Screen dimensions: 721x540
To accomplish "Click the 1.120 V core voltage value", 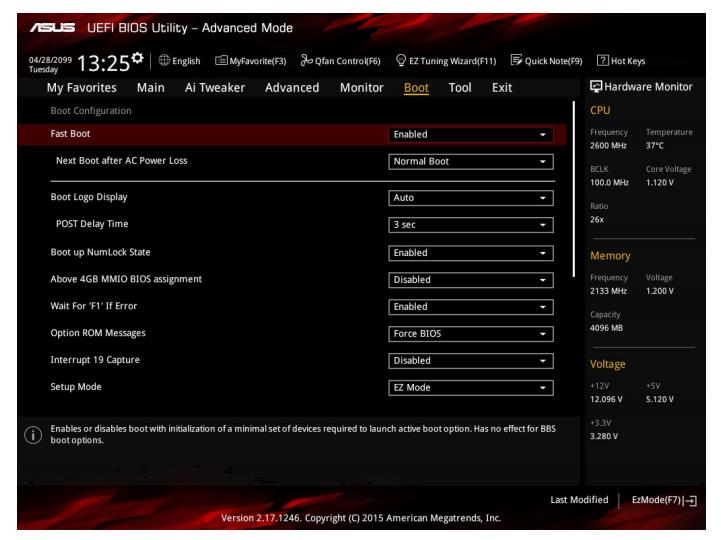I will (x=660, y=183).
